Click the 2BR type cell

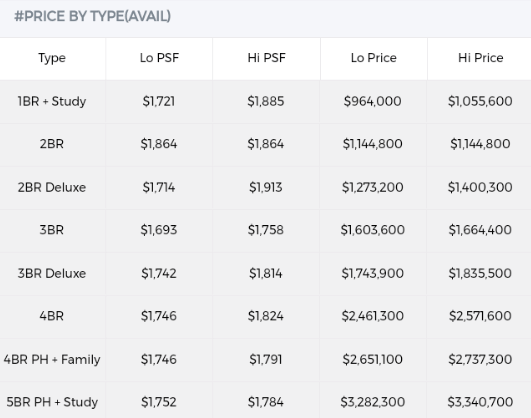click(x=51, y=144)
